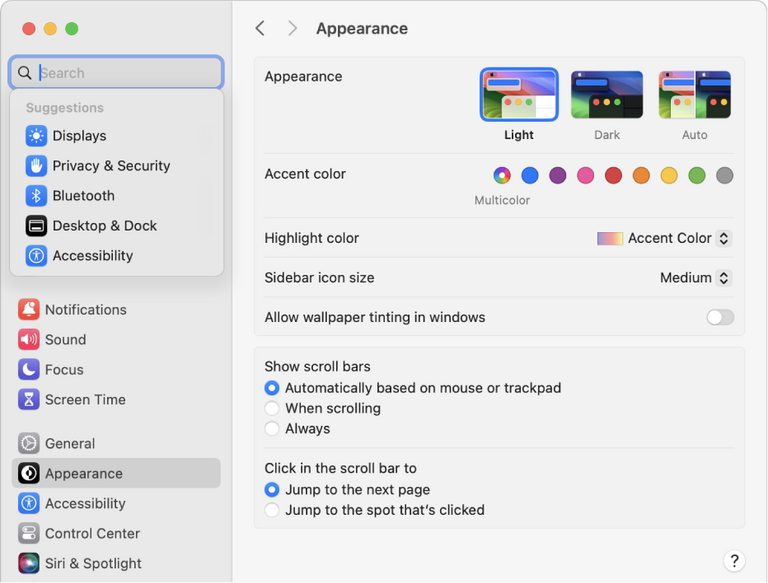768x583 pixels.
Task: Open the Highlight color dropdown
Action: click(x=665, y=238)
